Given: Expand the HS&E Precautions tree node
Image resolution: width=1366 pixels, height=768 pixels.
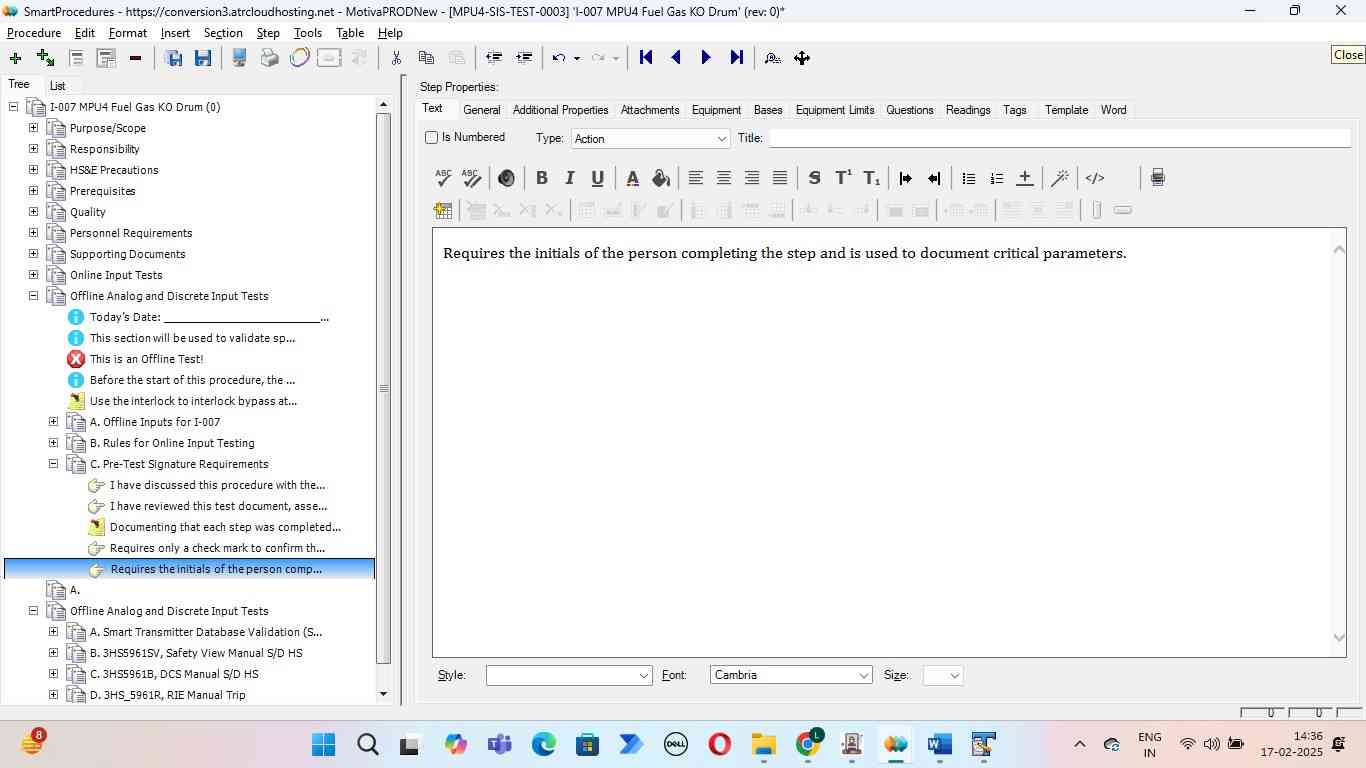Looking at the screenshot, I should point(34,170).
